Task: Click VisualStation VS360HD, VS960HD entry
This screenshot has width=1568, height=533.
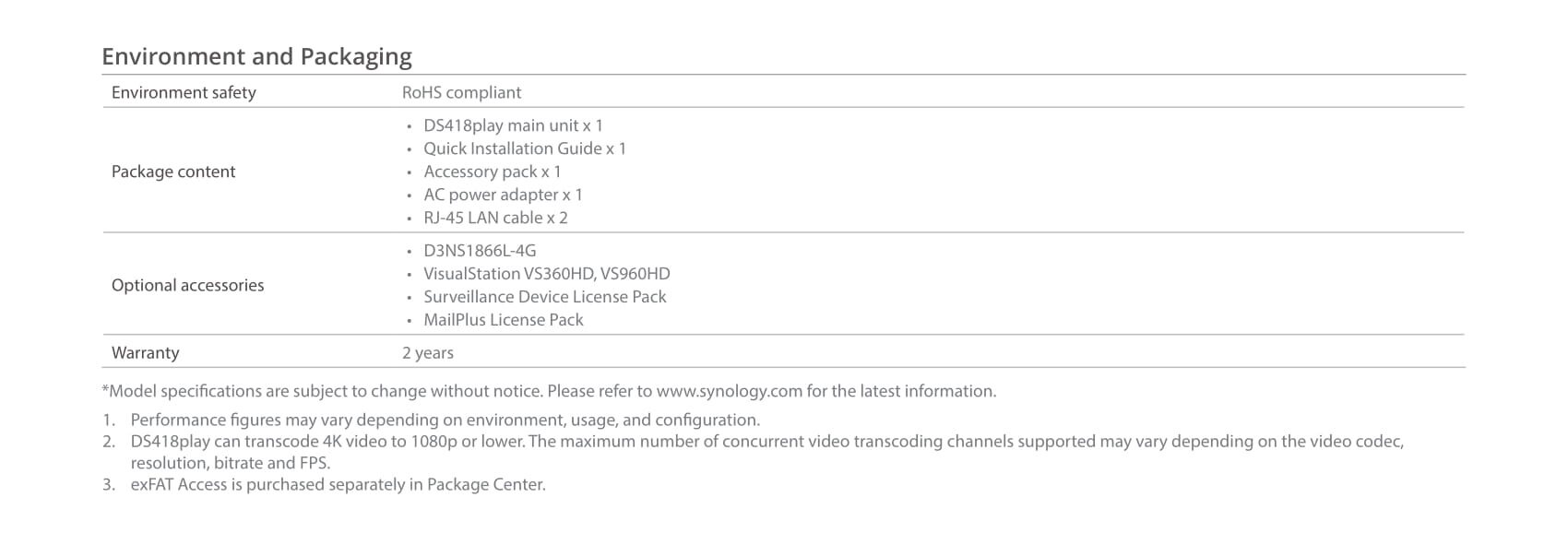Action: coord(547,274)
